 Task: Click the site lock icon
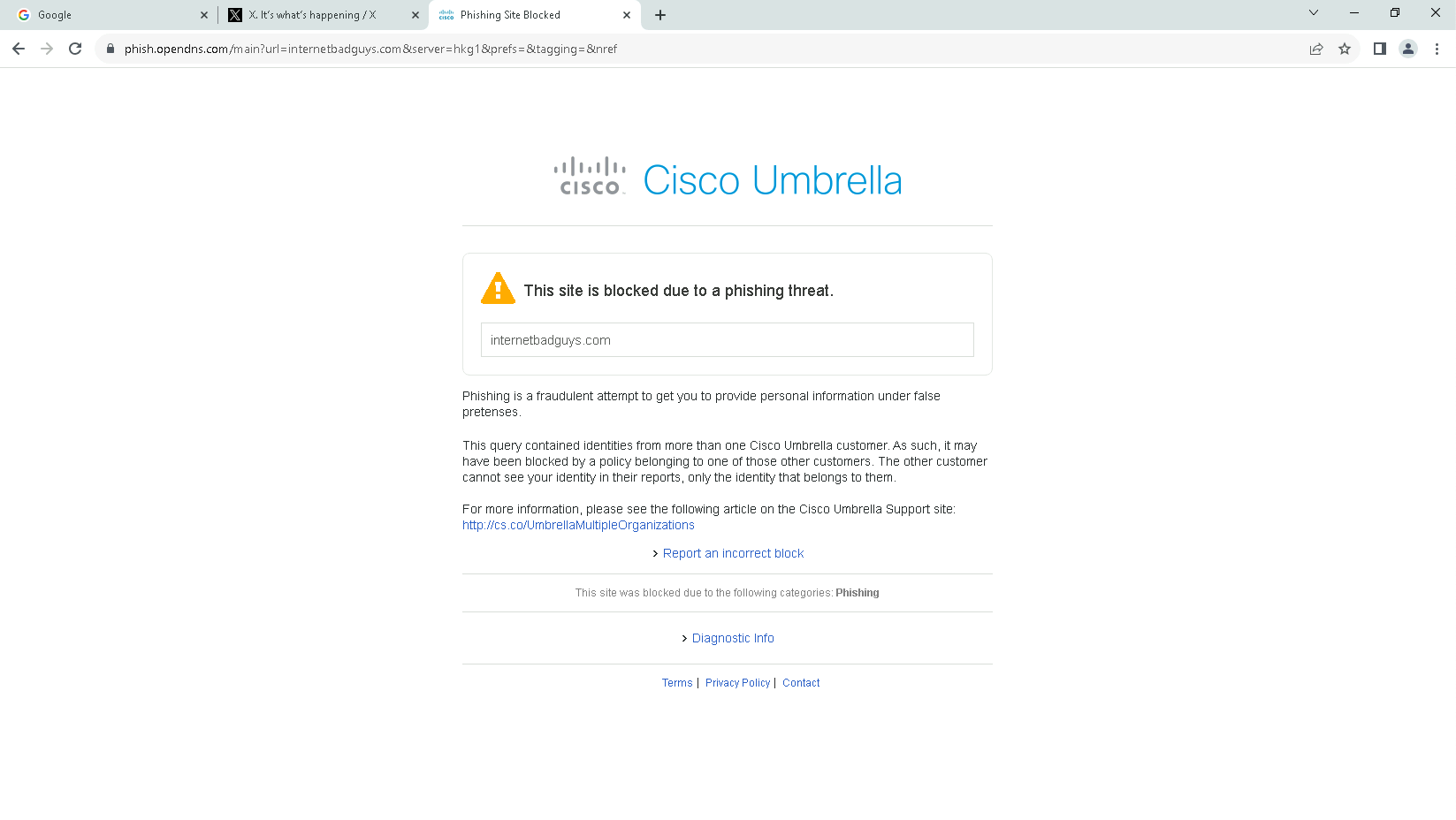[x=111, y=49]
